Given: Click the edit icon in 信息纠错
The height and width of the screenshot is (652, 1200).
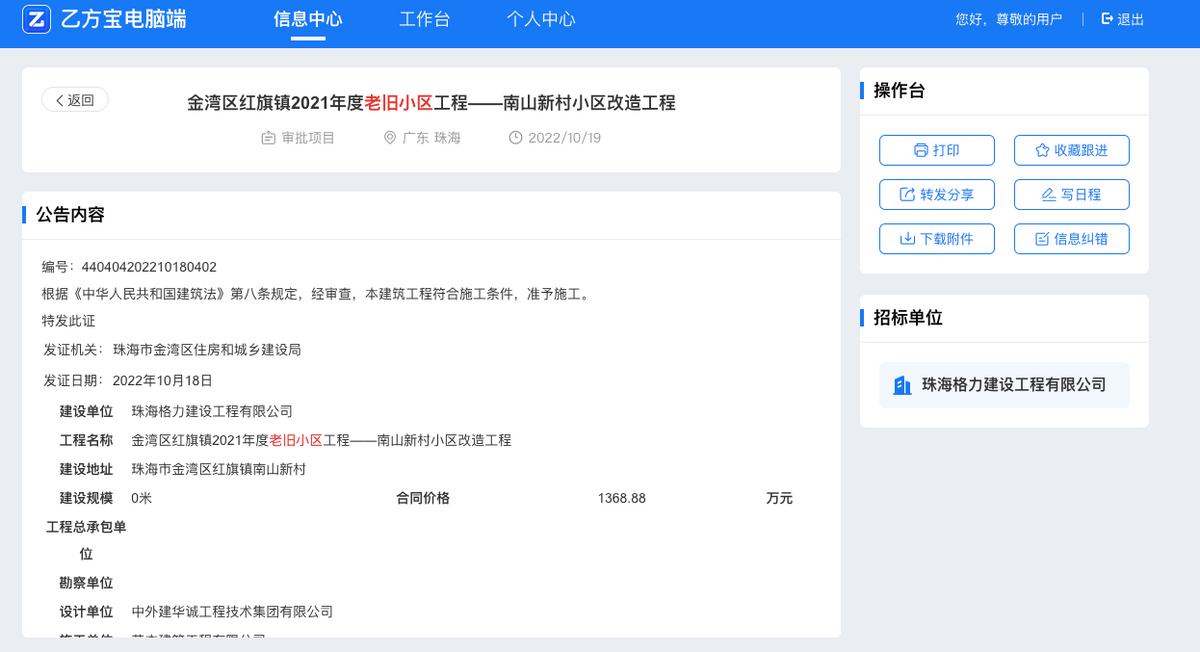Looking at the screenshot, I should point(1042,239).
